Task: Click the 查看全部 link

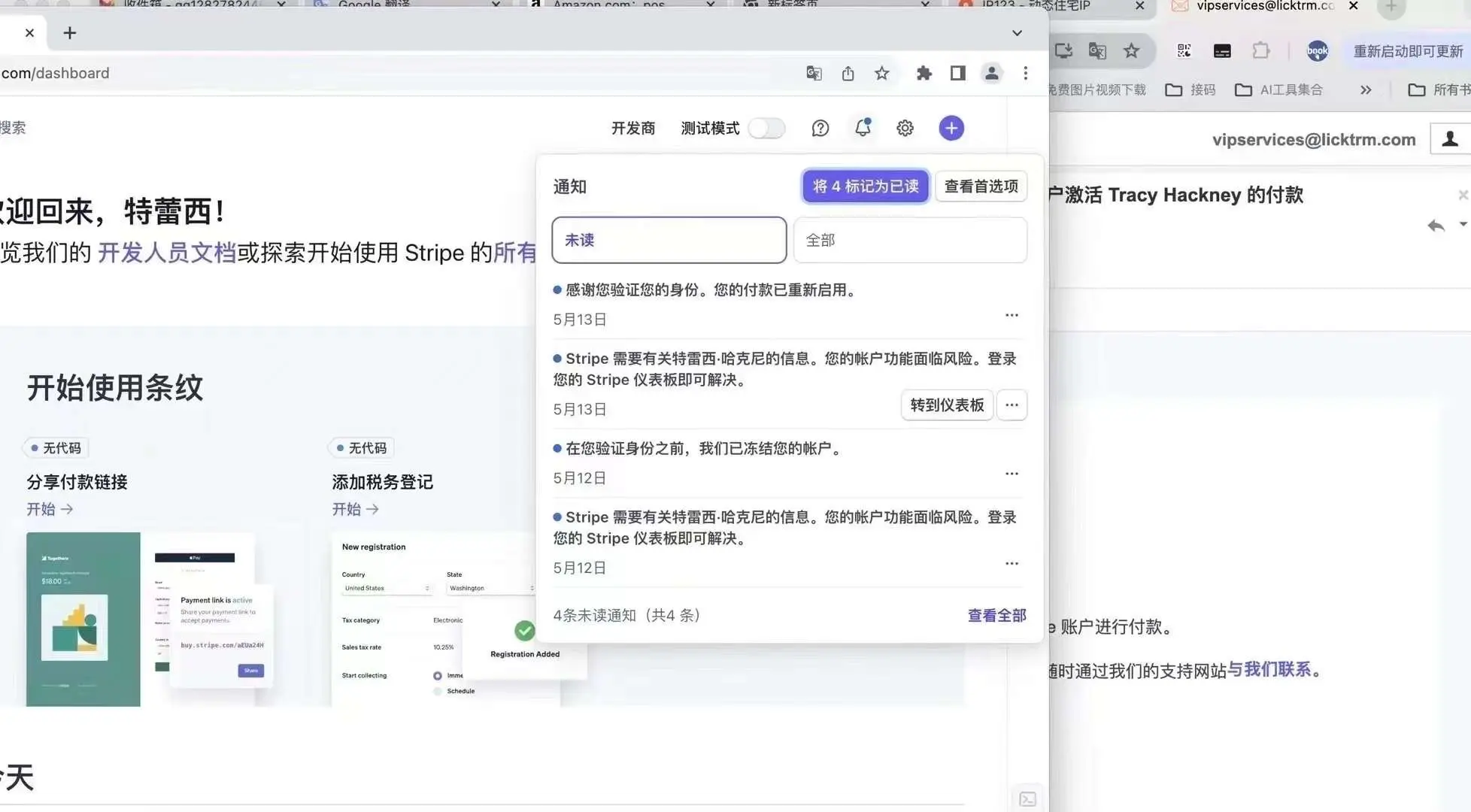Action: 996,616
